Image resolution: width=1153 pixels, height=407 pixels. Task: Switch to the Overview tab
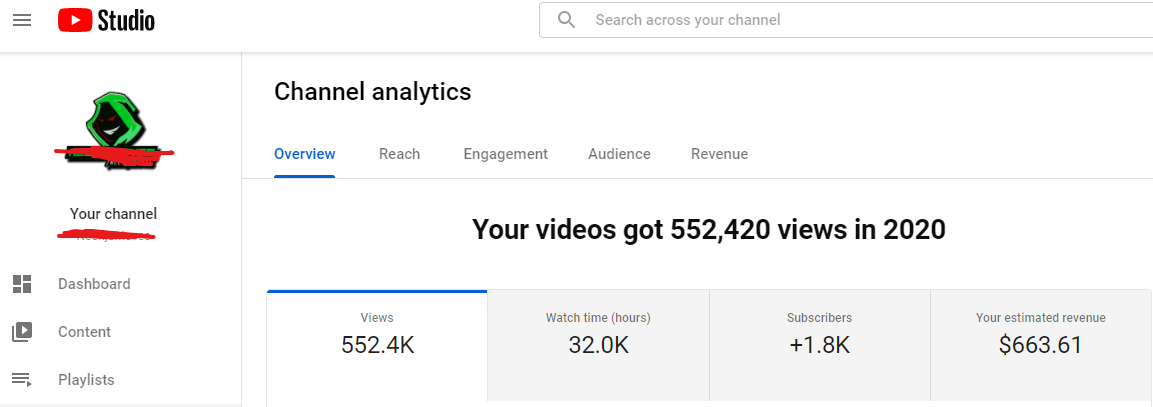[x=304, y=155]
